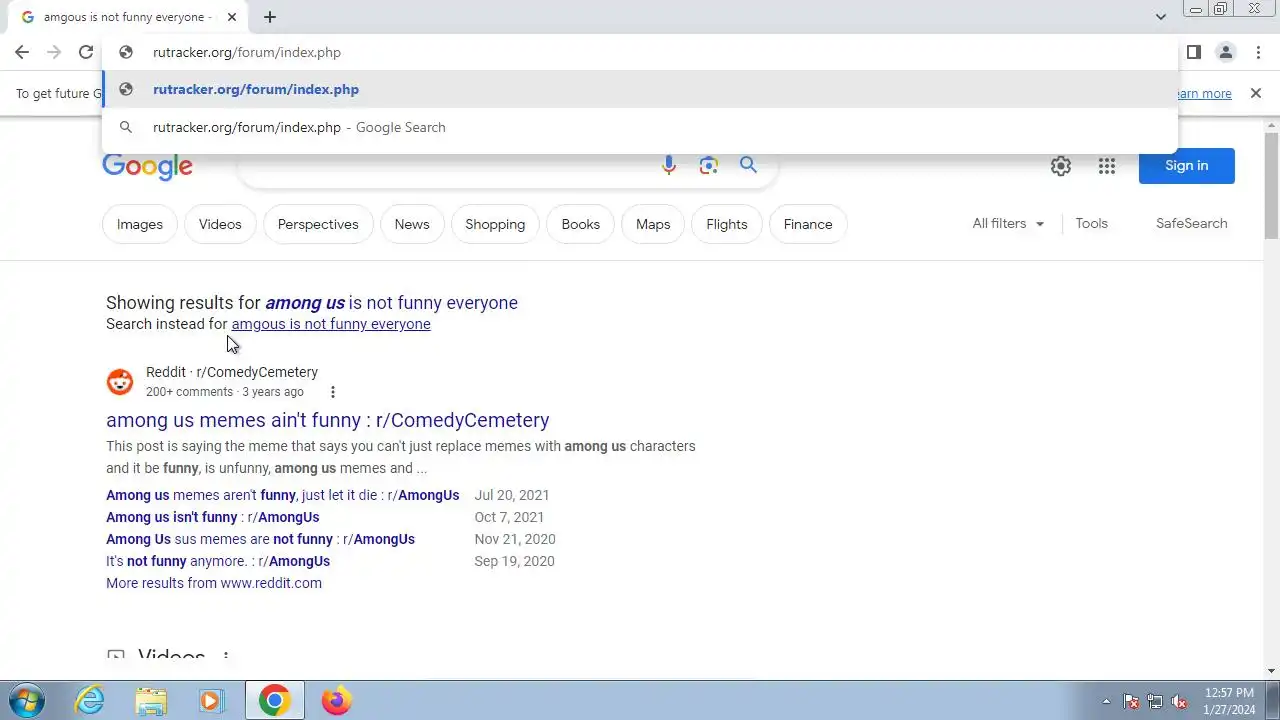Open 'among us memes ain't funny' result

[328, 420]
